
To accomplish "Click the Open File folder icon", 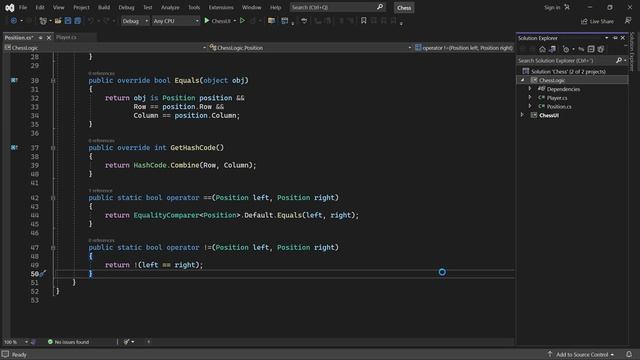I will pos(58,20).
